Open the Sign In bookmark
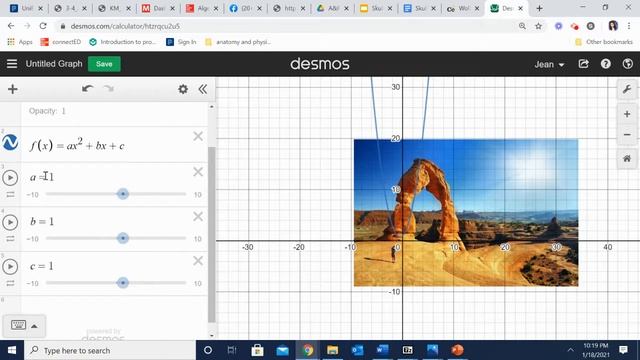Screen dimensions: 640x360 click(181, 42)
